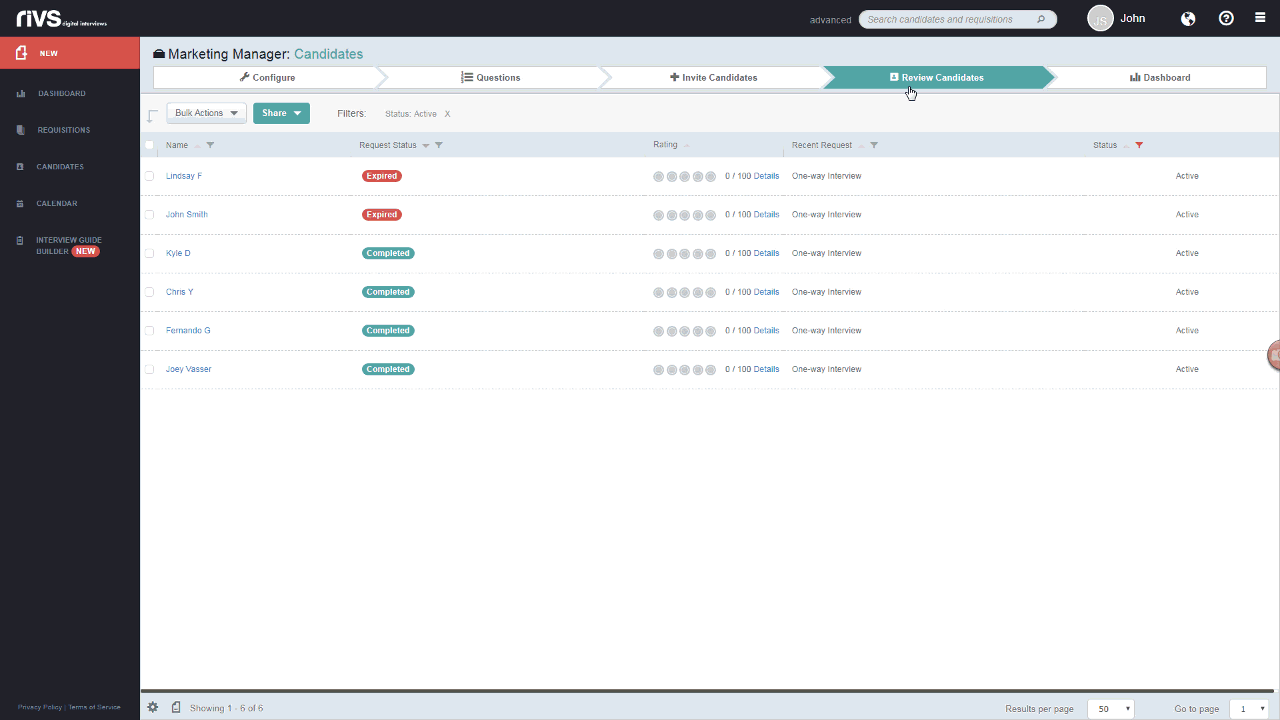
Task: Click the Request Status column filter funnel
Action: [439, 145]
